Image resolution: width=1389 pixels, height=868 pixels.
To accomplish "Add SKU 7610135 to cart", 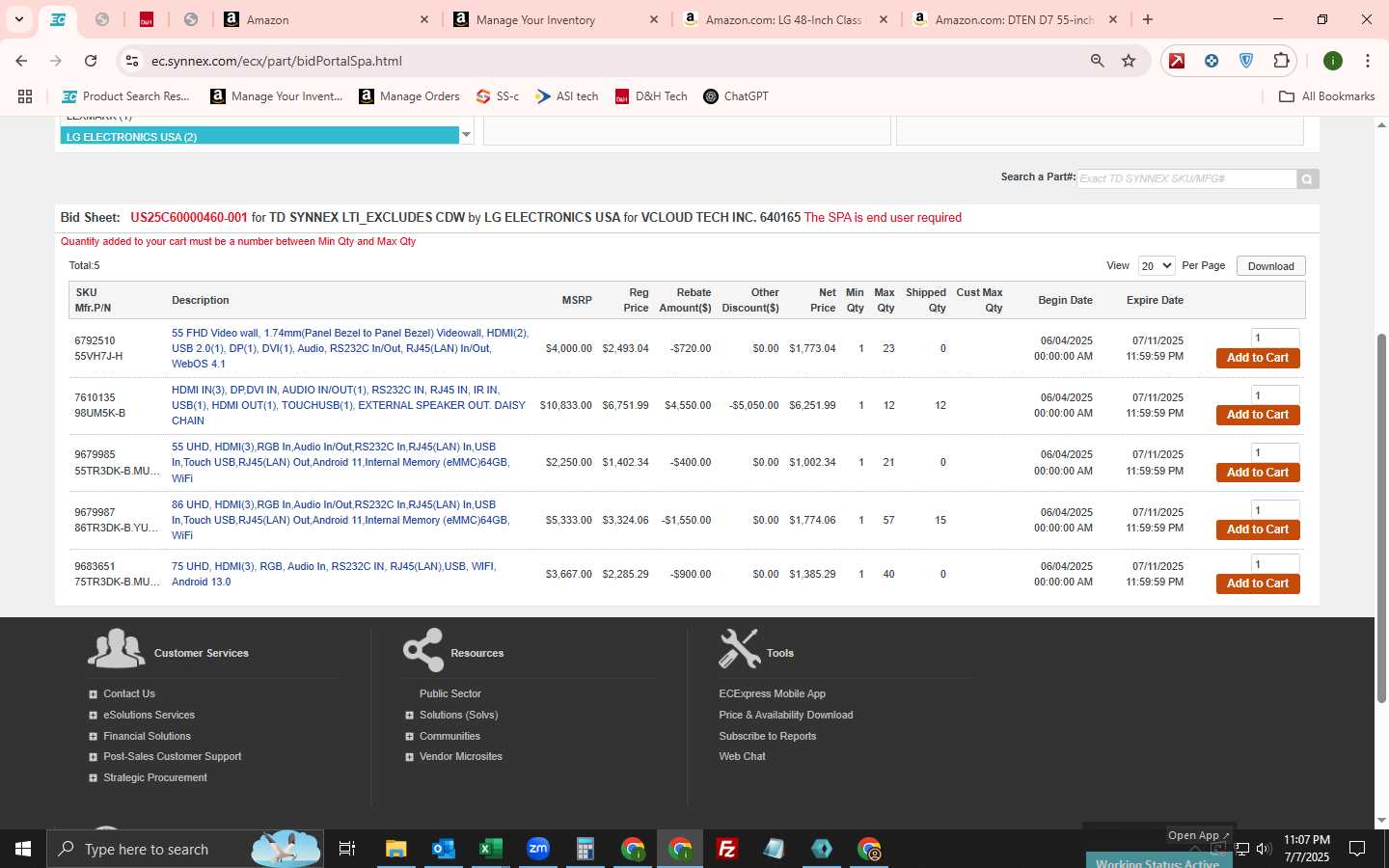I will coord(1258,415).
